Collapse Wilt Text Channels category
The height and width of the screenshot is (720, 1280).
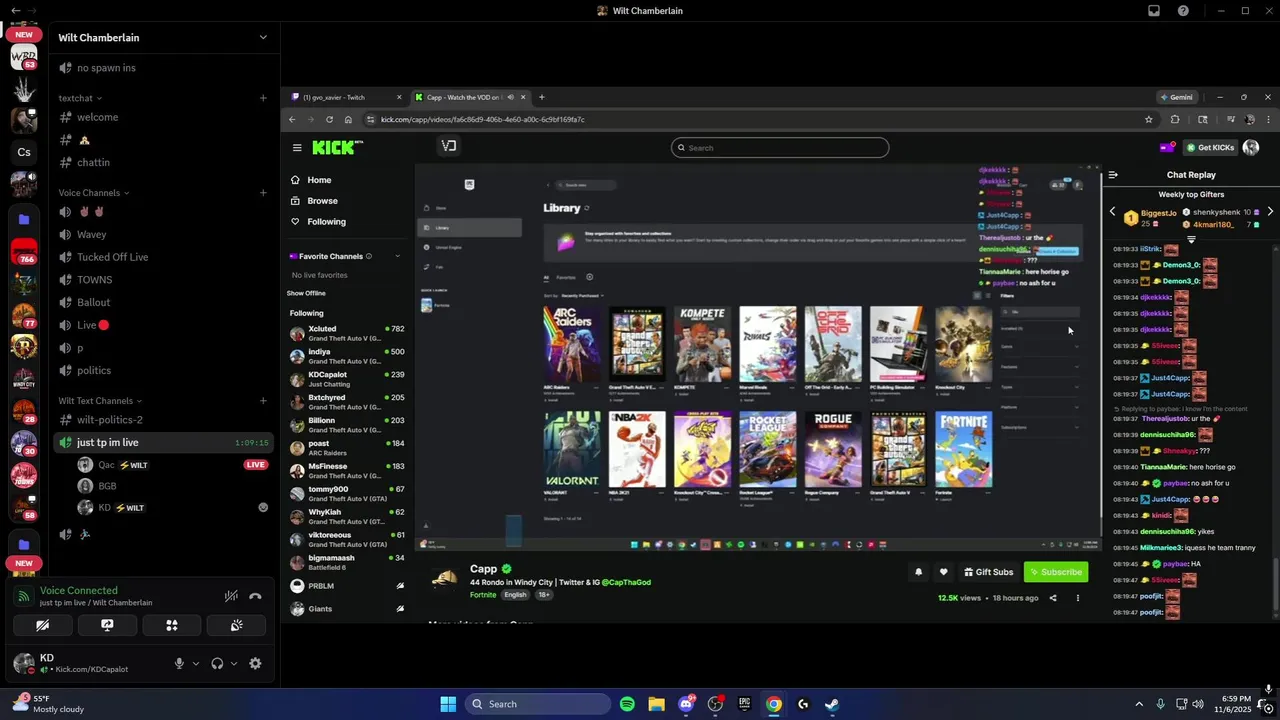click(100, 401)
